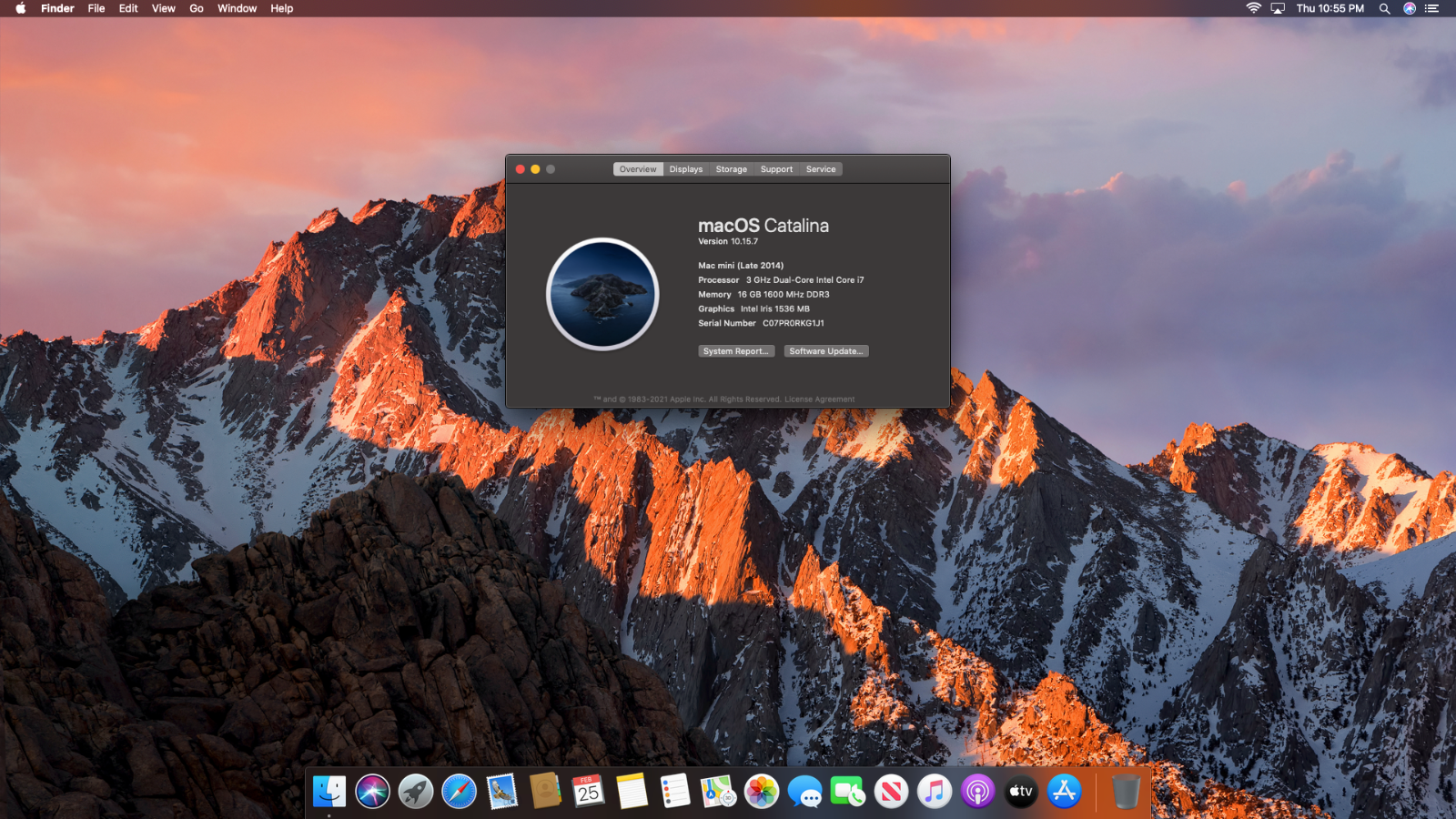
Task: Open Maps from the Dock
Action: pyautogui.click(x=718, y=792)
